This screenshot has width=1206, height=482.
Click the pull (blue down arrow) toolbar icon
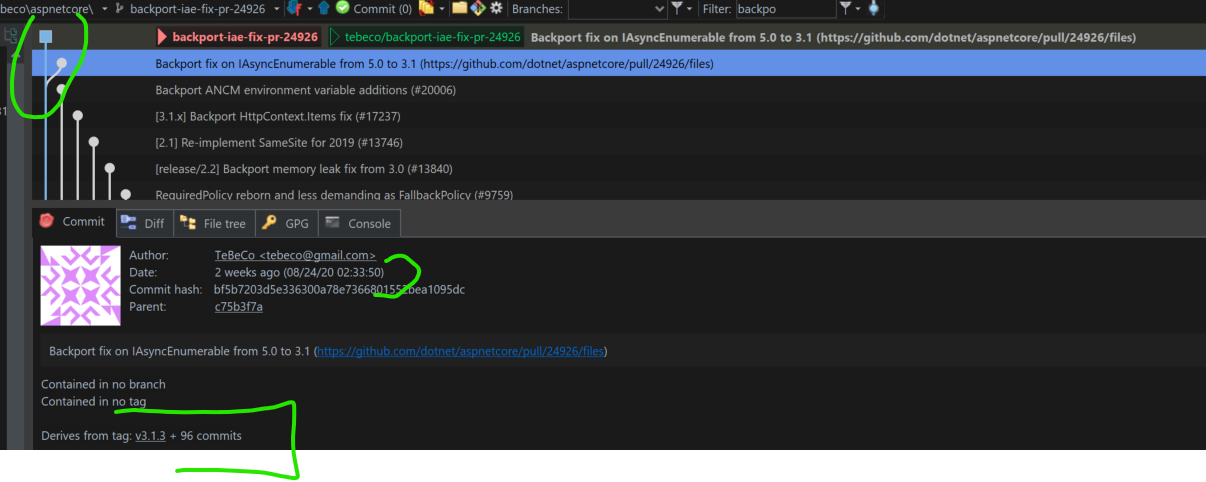[294, 8]
